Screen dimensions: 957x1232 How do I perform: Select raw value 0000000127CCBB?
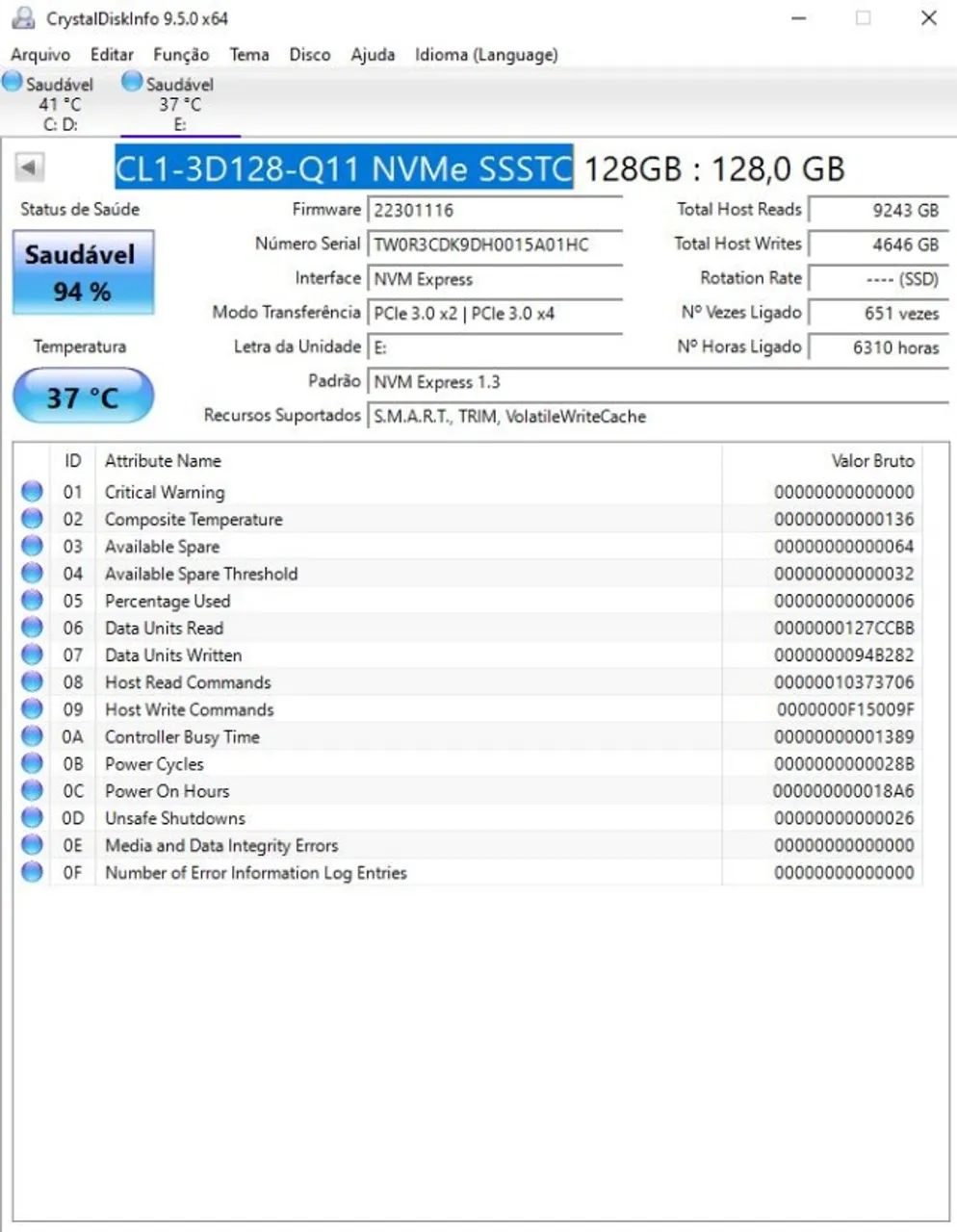point(844,628)
